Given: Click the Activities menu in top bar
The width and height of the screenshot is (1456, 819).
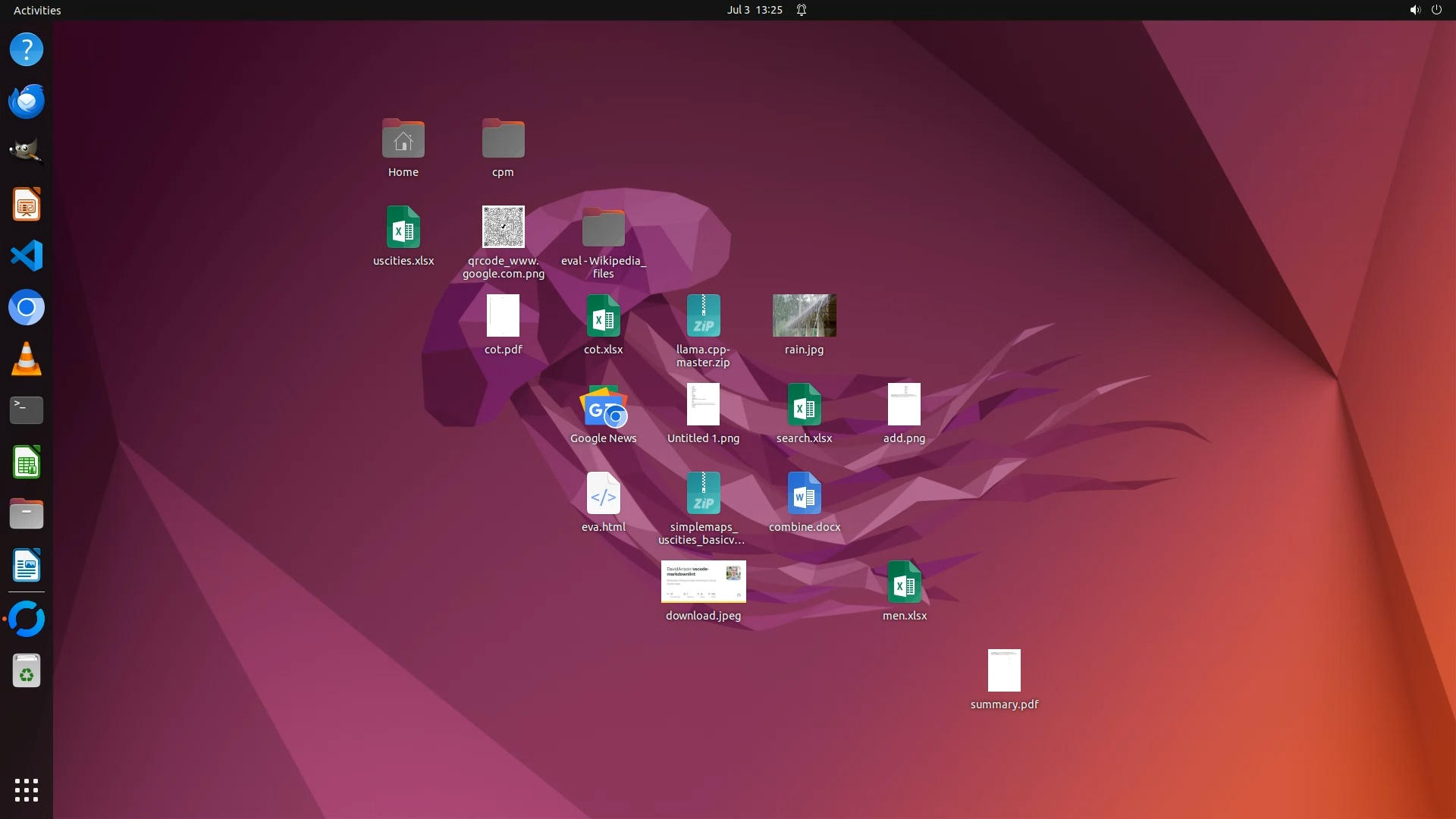Looking at the screenshot, I should coord(37,10).
